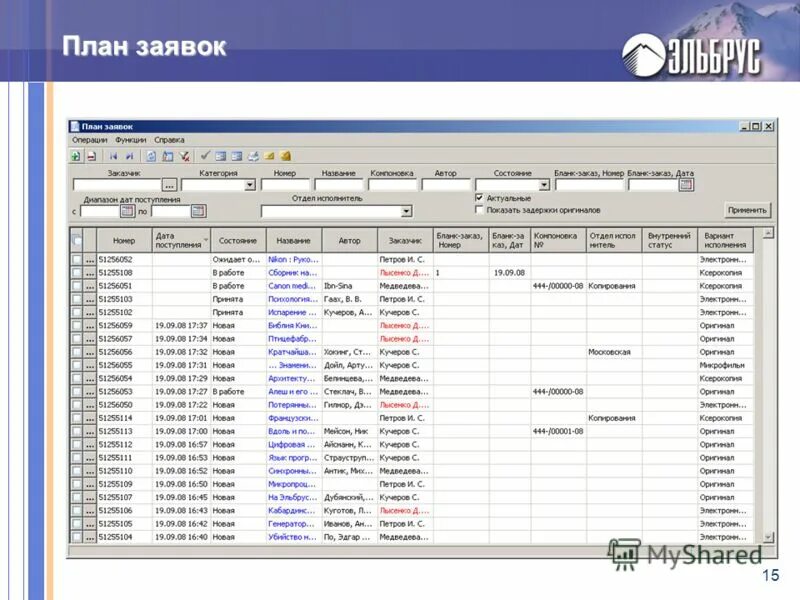
Task: Focus the Бланк-заказ, Номер input field
Action: coord(589,185)
